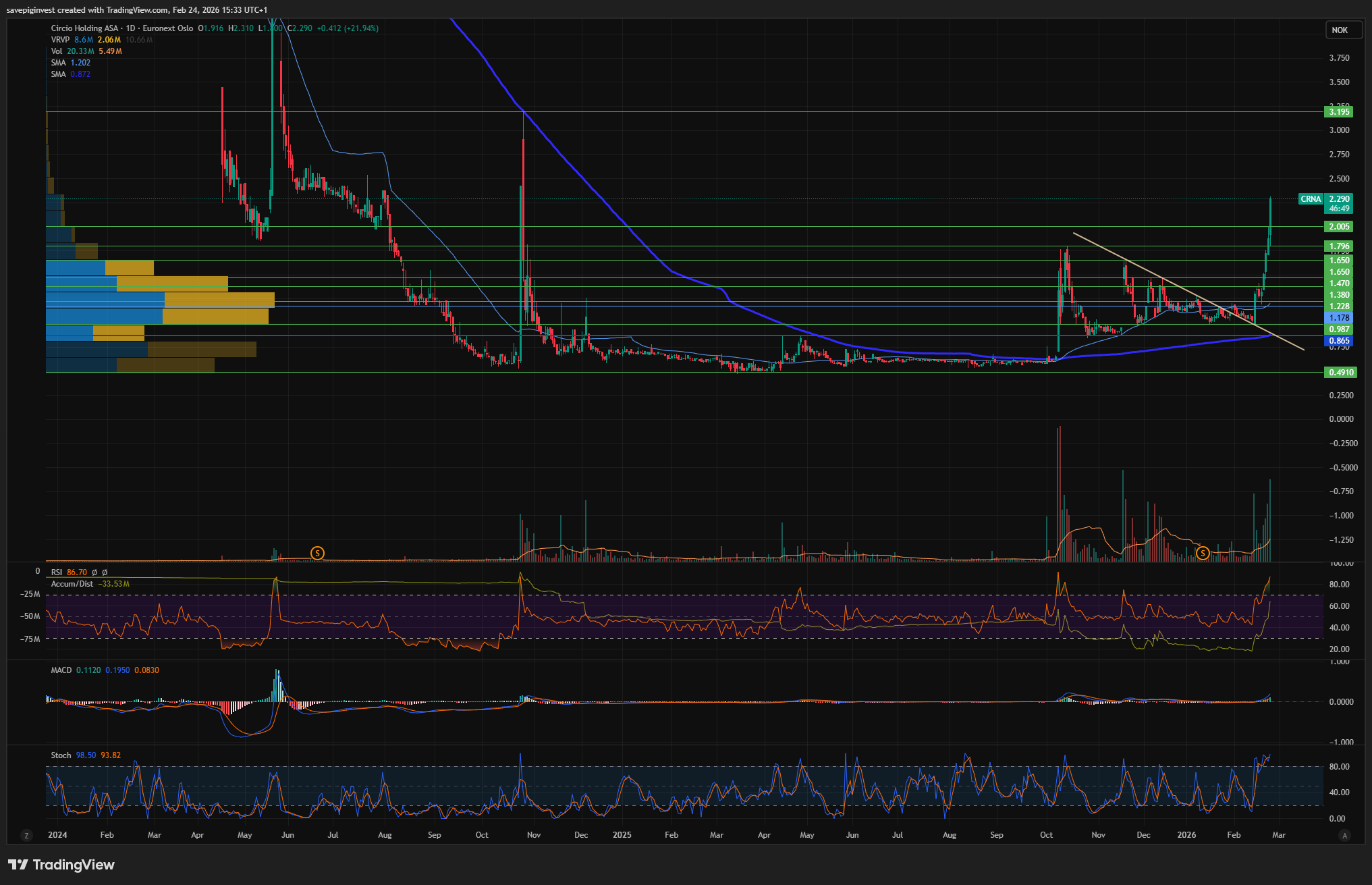Click the 3.195 green price level label
This screenshot has height=885, width=1372.
pyautogui.click(x=1339, y=112)
